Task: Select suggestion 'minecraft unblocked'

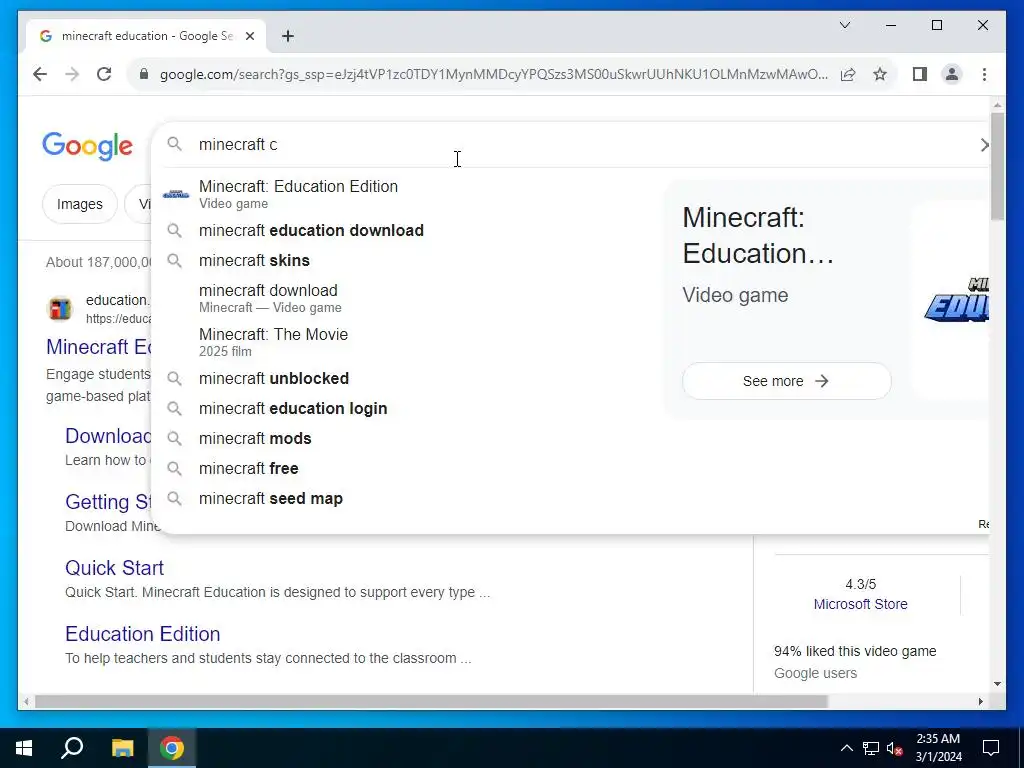Action: [x=406, y=379]
